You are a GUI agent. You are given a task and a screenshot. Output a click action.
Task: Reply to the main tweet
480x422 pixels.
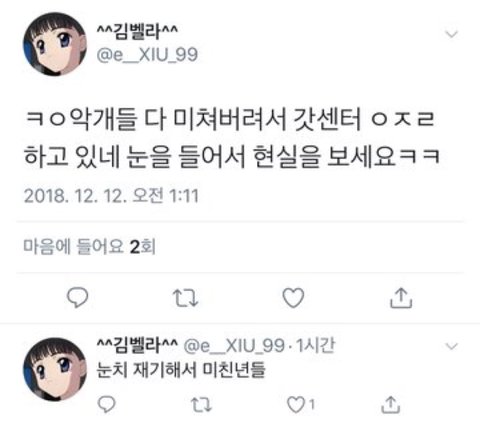click(x=78, y=297)
